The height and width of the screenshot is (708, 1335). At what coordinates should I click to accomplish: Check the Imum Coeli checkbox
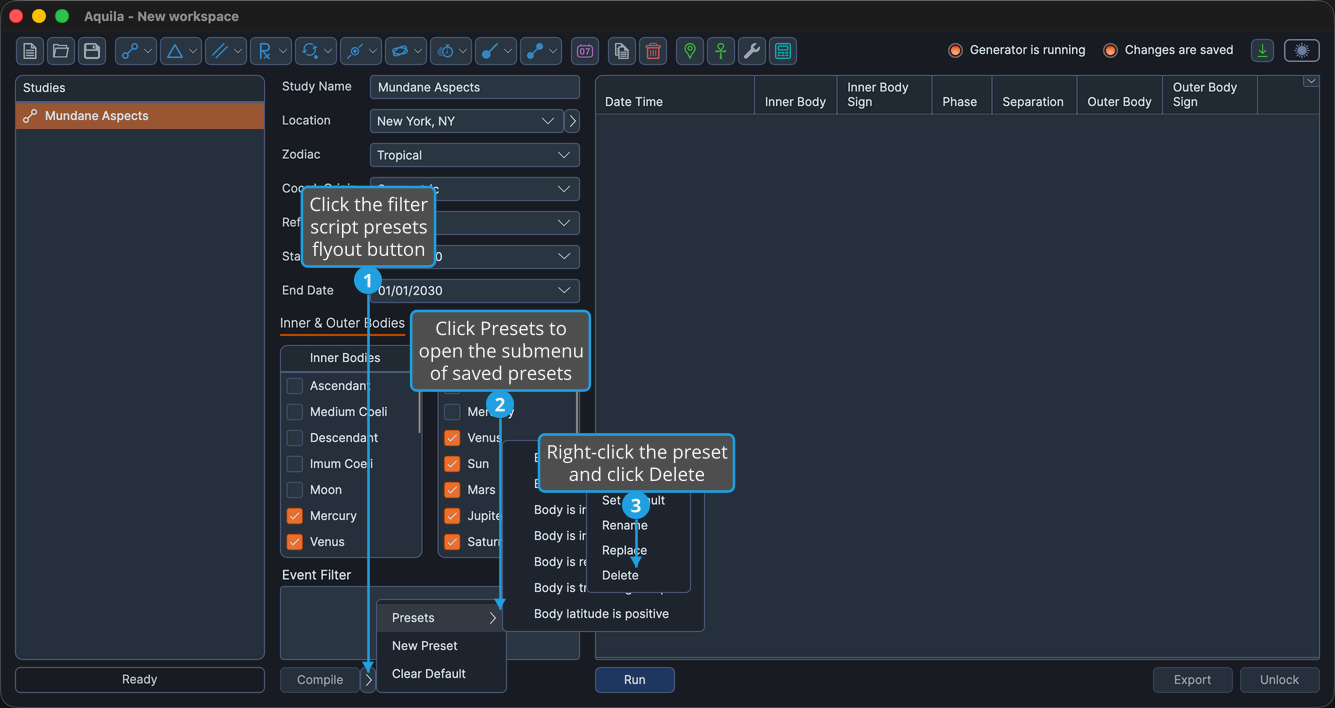(x=294, y=464)
